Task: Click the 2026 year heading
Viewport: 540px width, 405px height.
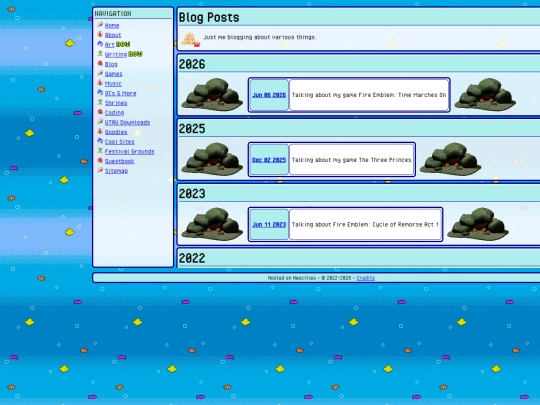Action: pos(192,64)
